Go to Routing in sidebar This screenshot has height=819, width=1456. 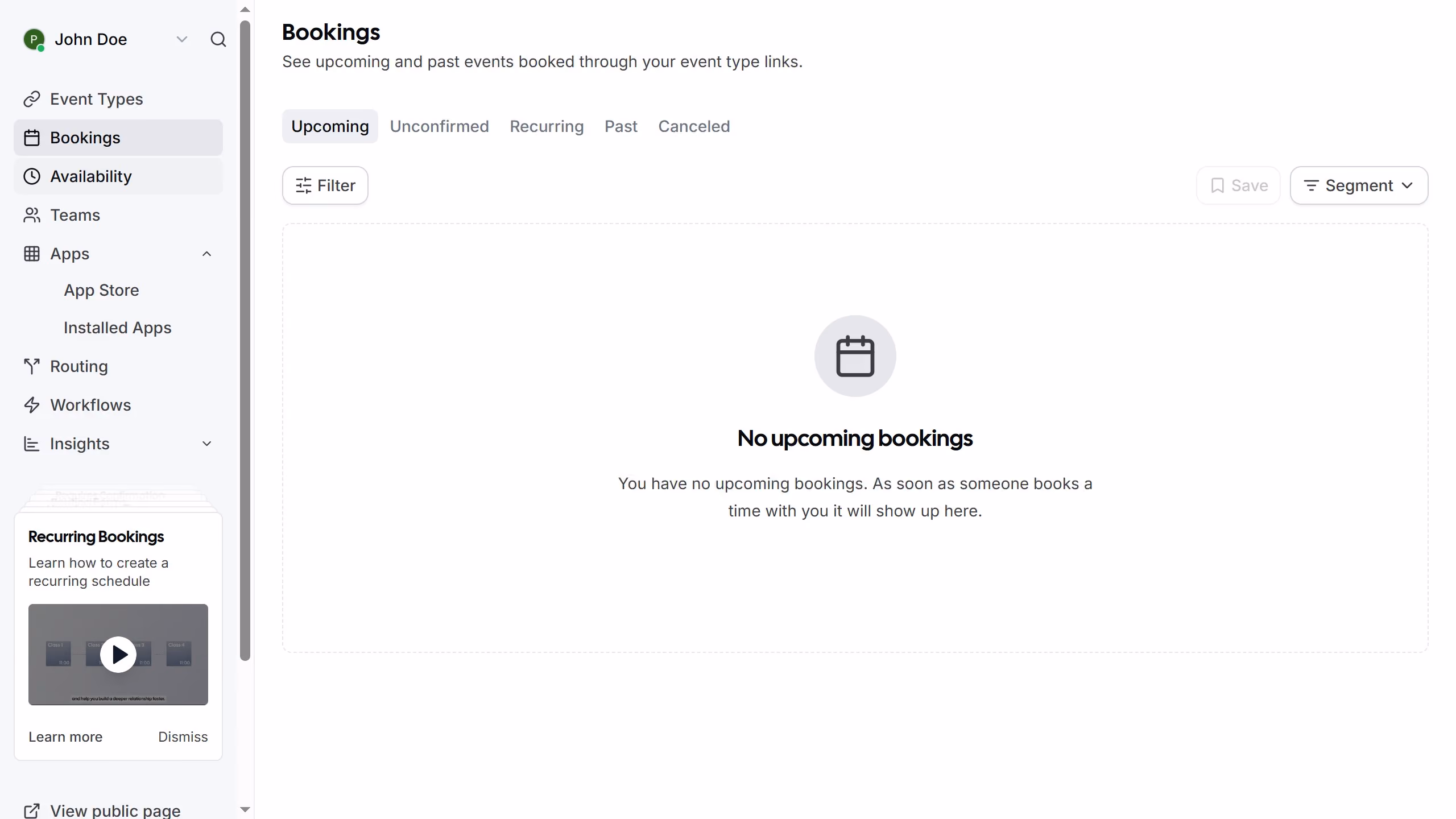tap(118, 366)
